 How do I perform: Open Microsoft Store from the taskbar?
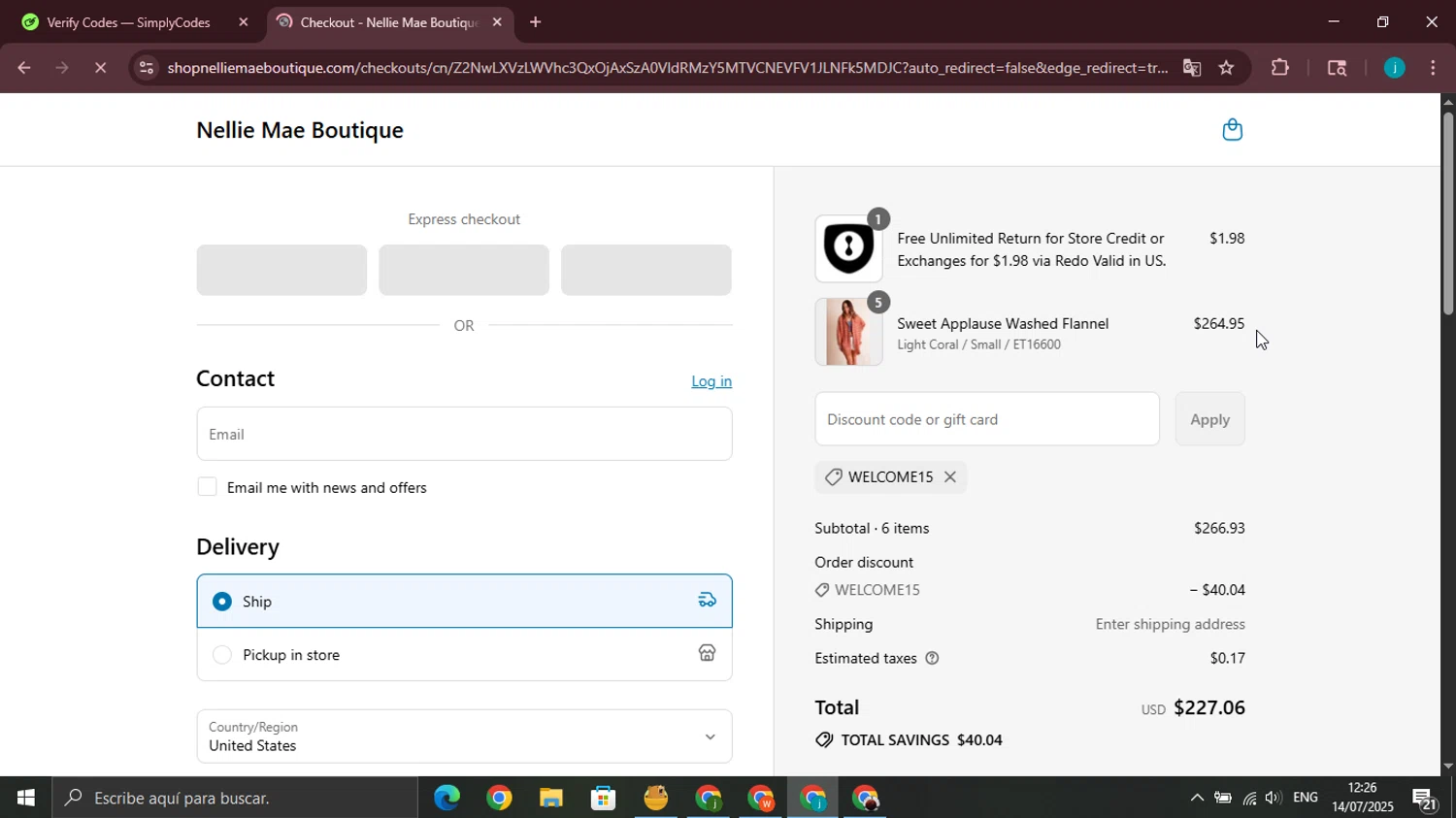click(604, 799)
